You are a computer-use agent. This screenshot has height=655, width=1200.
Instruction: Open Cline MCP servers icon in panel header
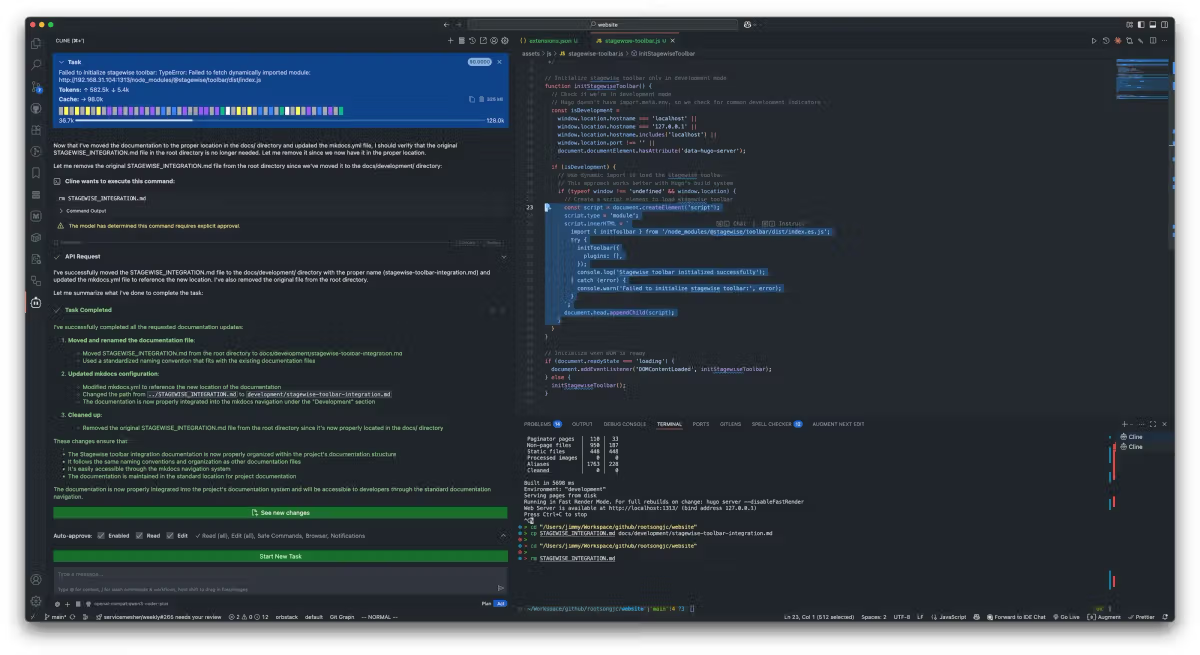(461, 41)
